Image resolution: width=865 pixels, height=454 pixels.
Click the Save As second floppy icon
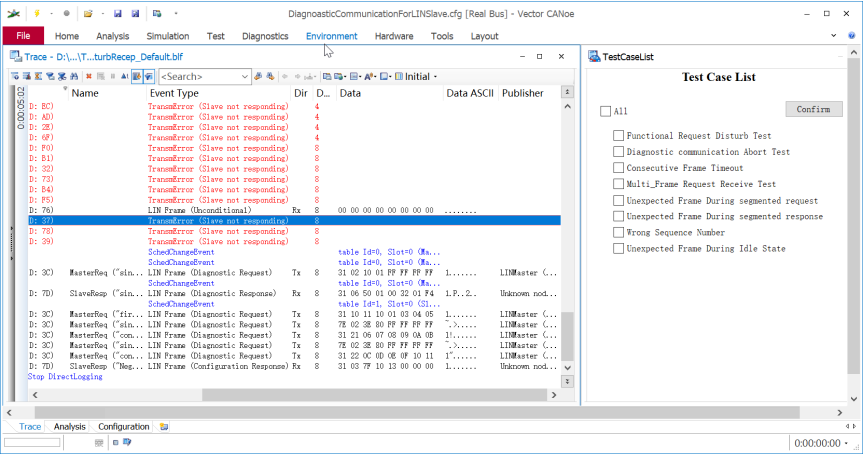(135, 13)
